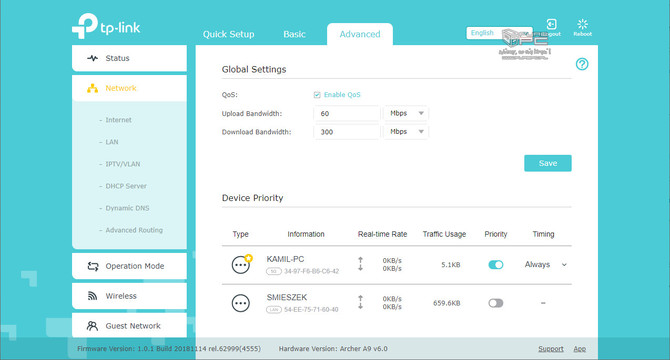This screenshot has width=670, height=360.
Task: Open the Advanced Routing submenu item
Action: point(134,230)
